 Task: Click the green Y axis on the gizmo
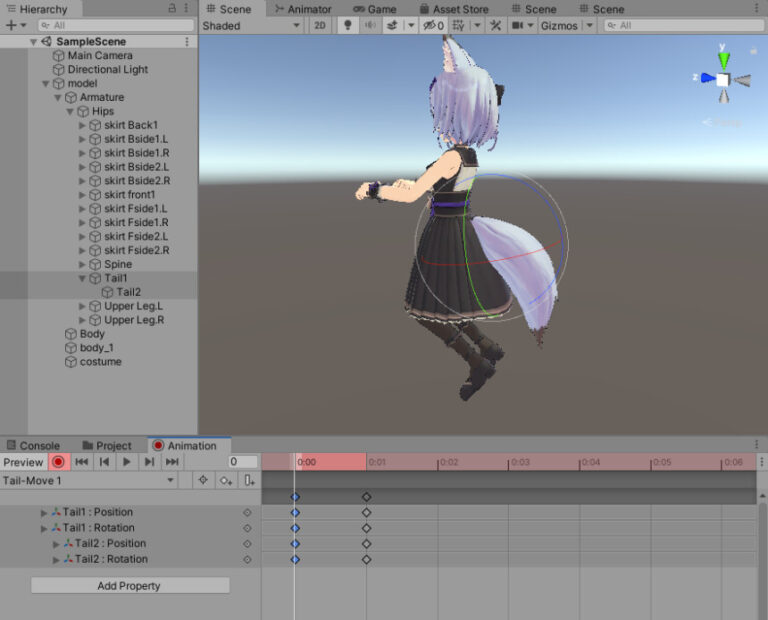723,58
